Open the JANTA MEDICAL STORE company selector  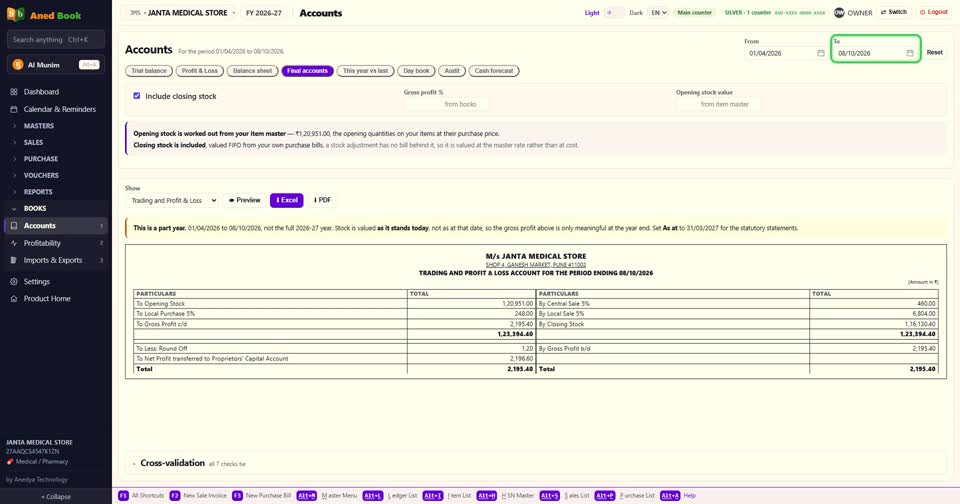181,13
